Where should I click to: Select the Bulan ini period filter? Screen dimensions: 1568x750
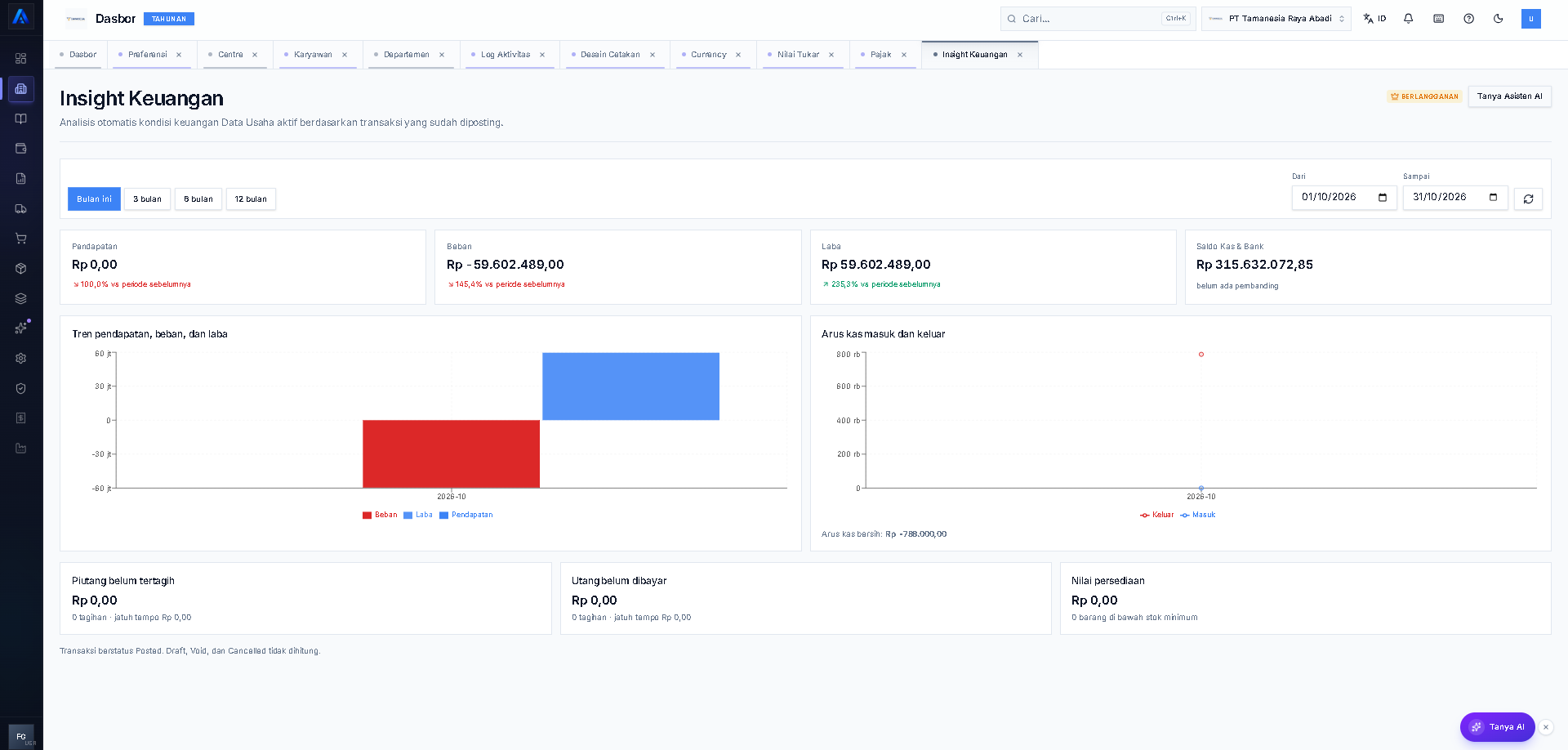[94, 199]
